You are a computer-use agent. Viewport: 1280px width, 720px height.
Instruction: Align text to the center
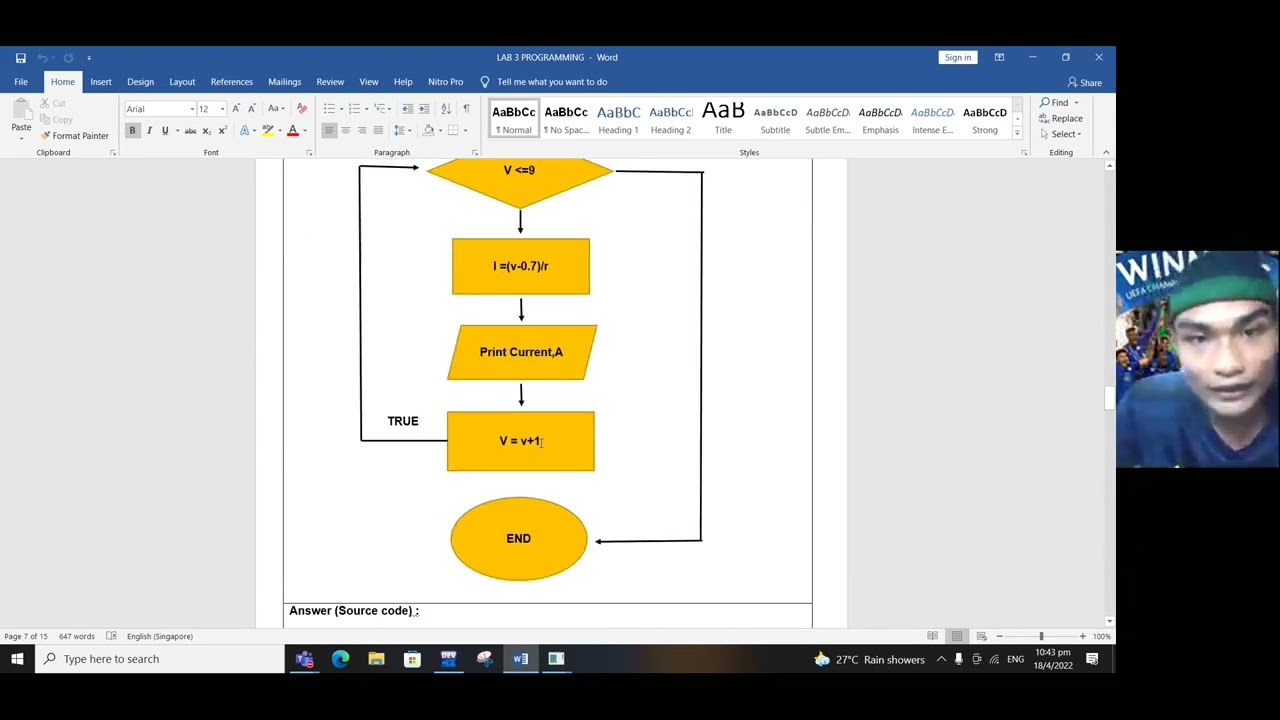click(x=345, y=131)
